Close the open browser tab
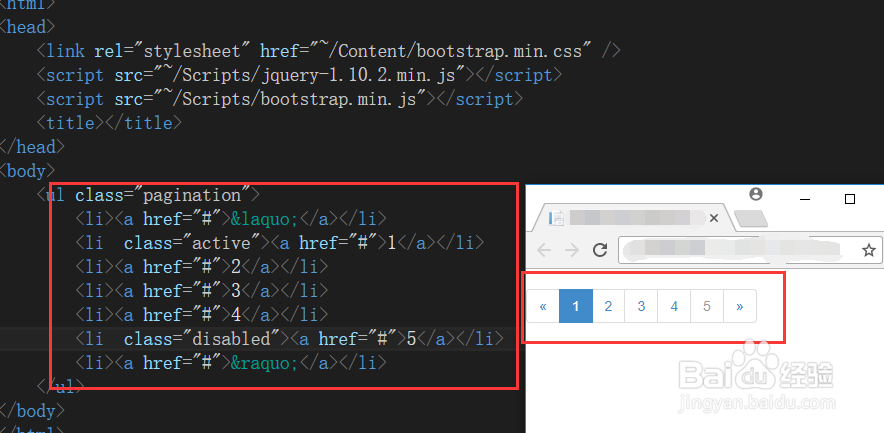884x433 pixels. [713, 218]
